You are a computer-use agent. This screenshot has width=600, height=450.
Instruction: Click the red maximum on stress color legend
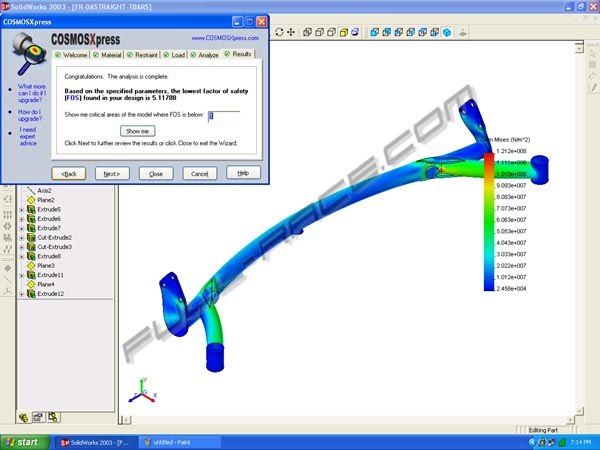pyautogui.click(x=489, y=158)
